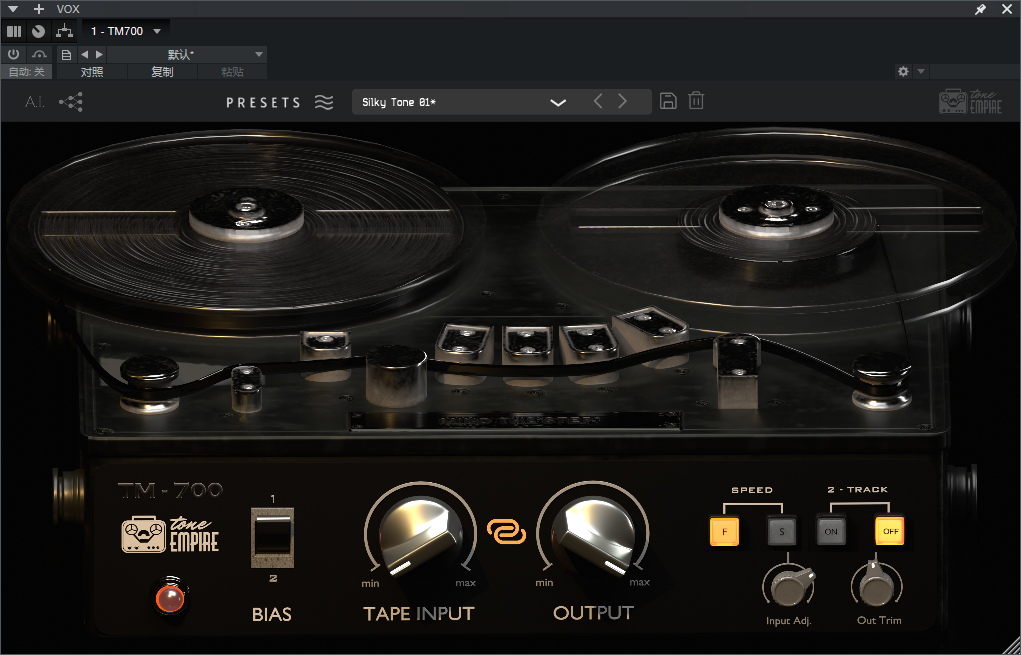Click the PRESETS label

pyautogui.click(x=263, y=102)
